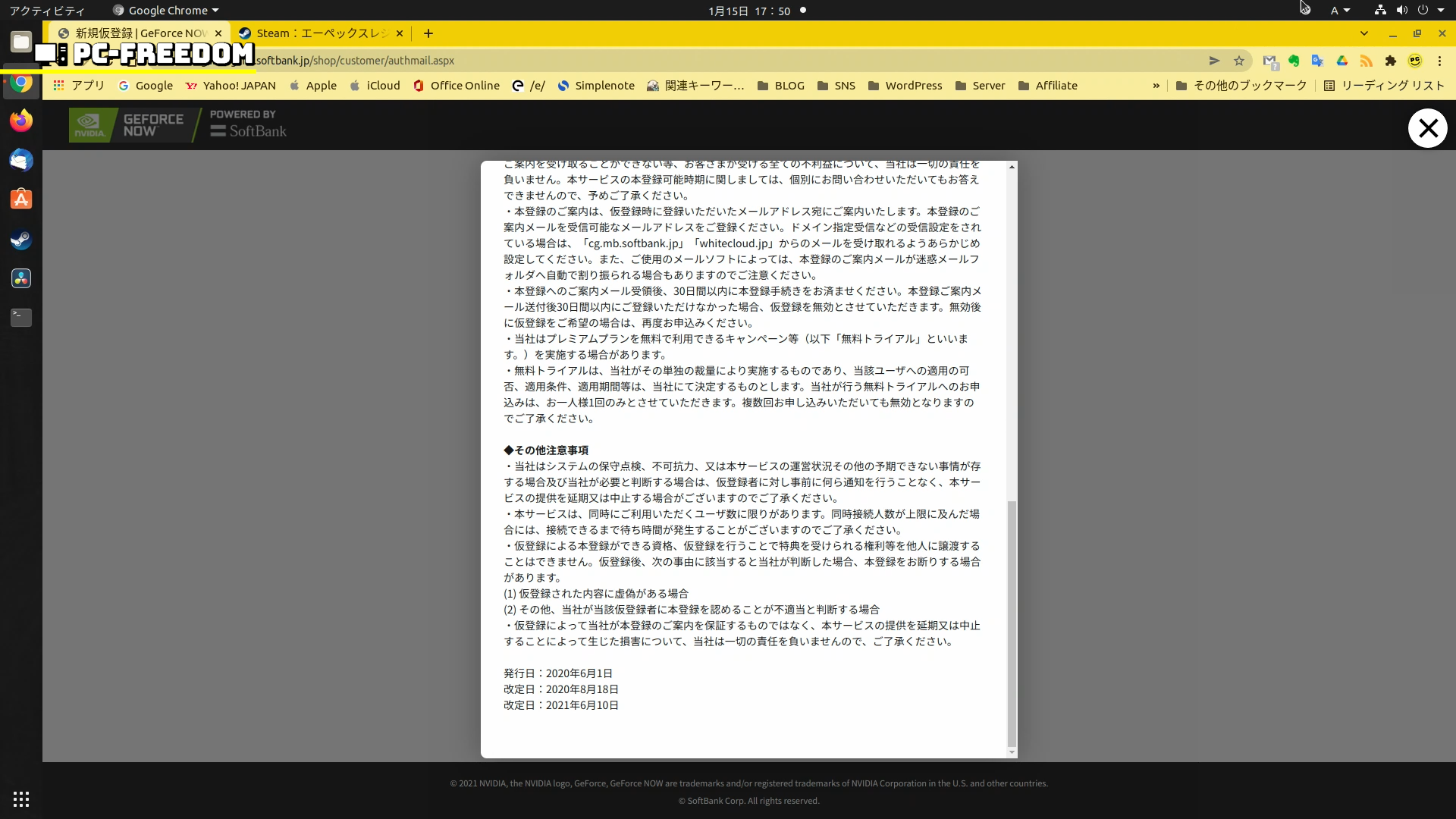Viewport: 1456px width, 819px height.
Task: Open the Yahoo! JAPAN bookmark
Action: coord(231,86)
